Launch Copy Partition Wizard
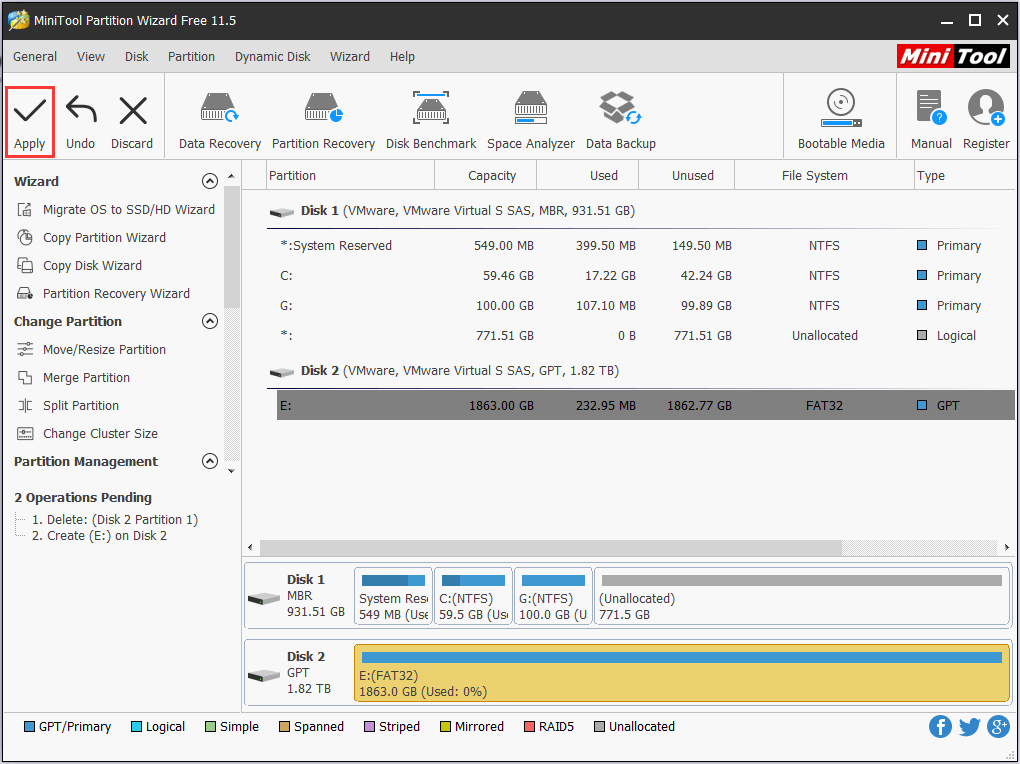The width and height of the screenshot is (1020, 764). (92, 238)
